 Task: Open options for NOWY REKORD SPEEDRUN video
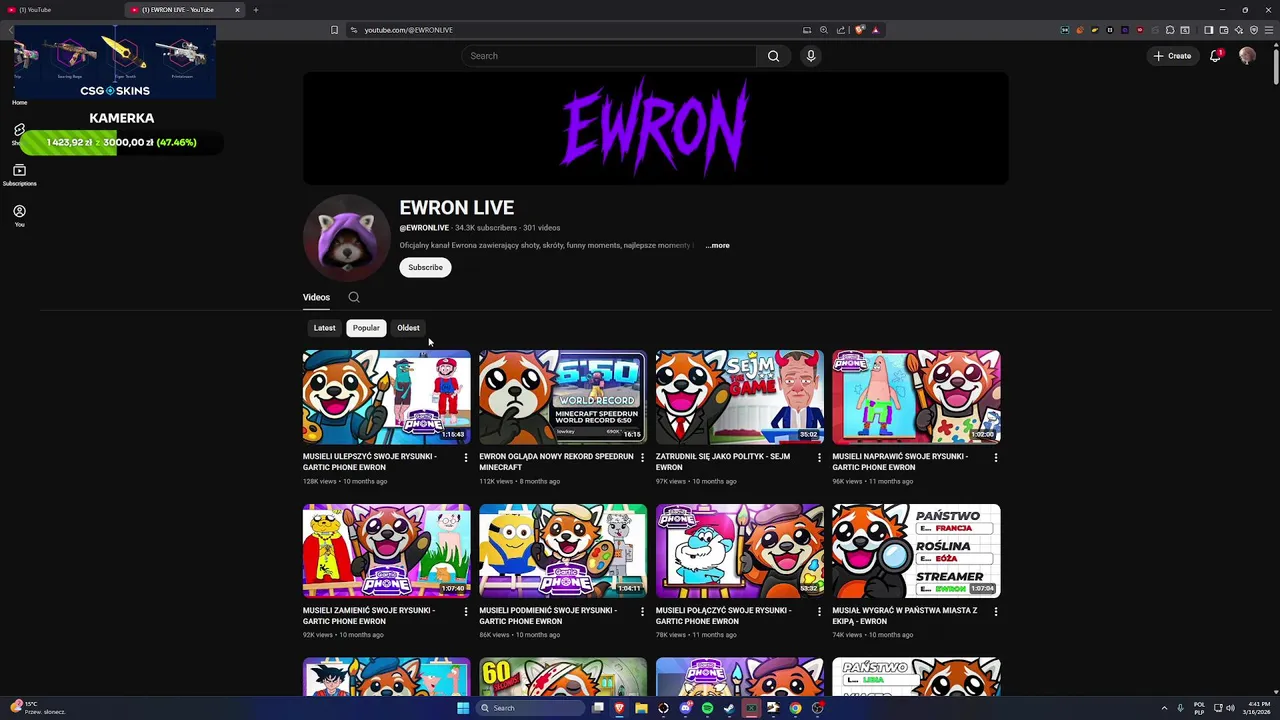click(642, 458)
